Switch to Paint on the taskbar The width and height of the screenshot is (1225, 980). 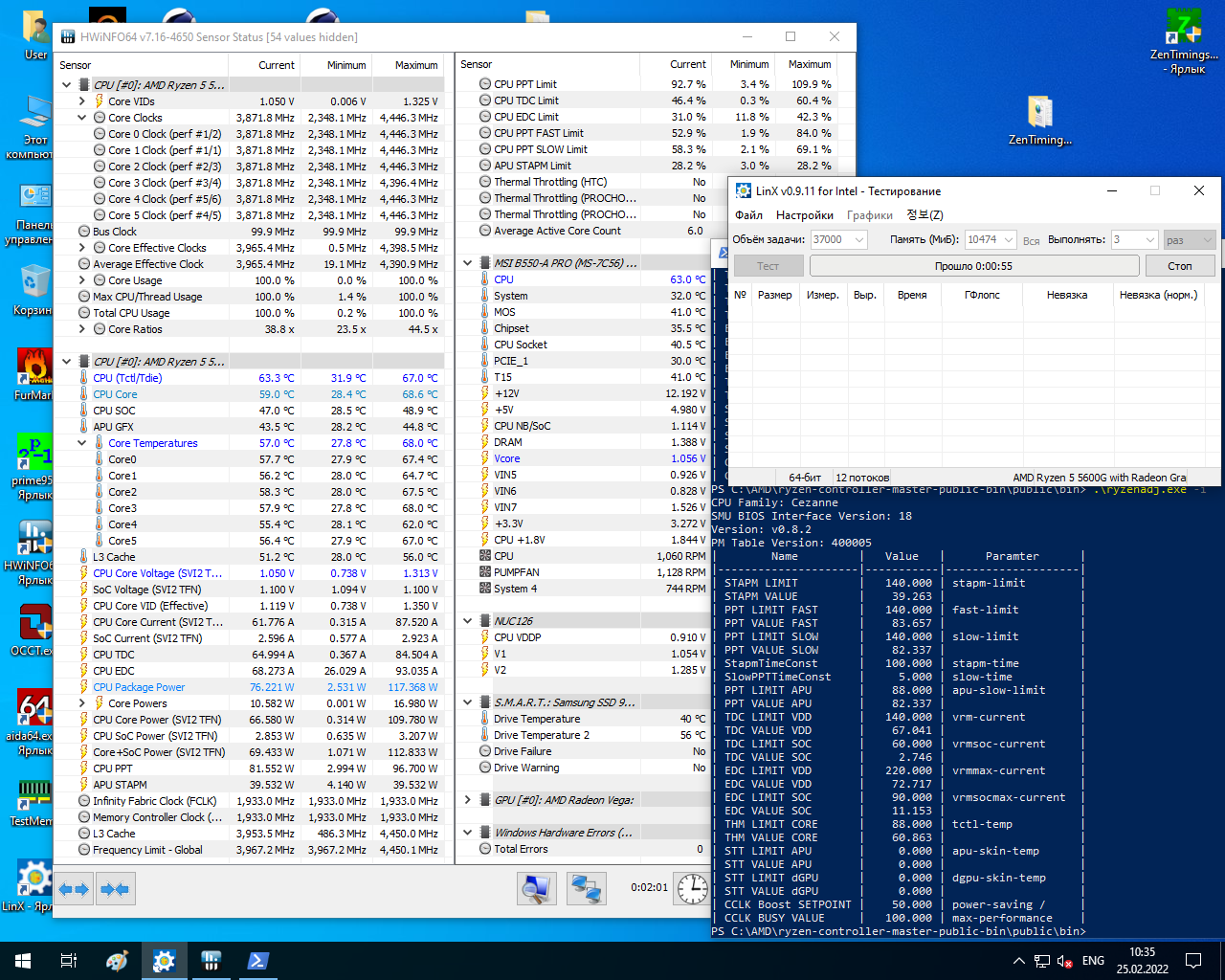(x=117, y=961)
